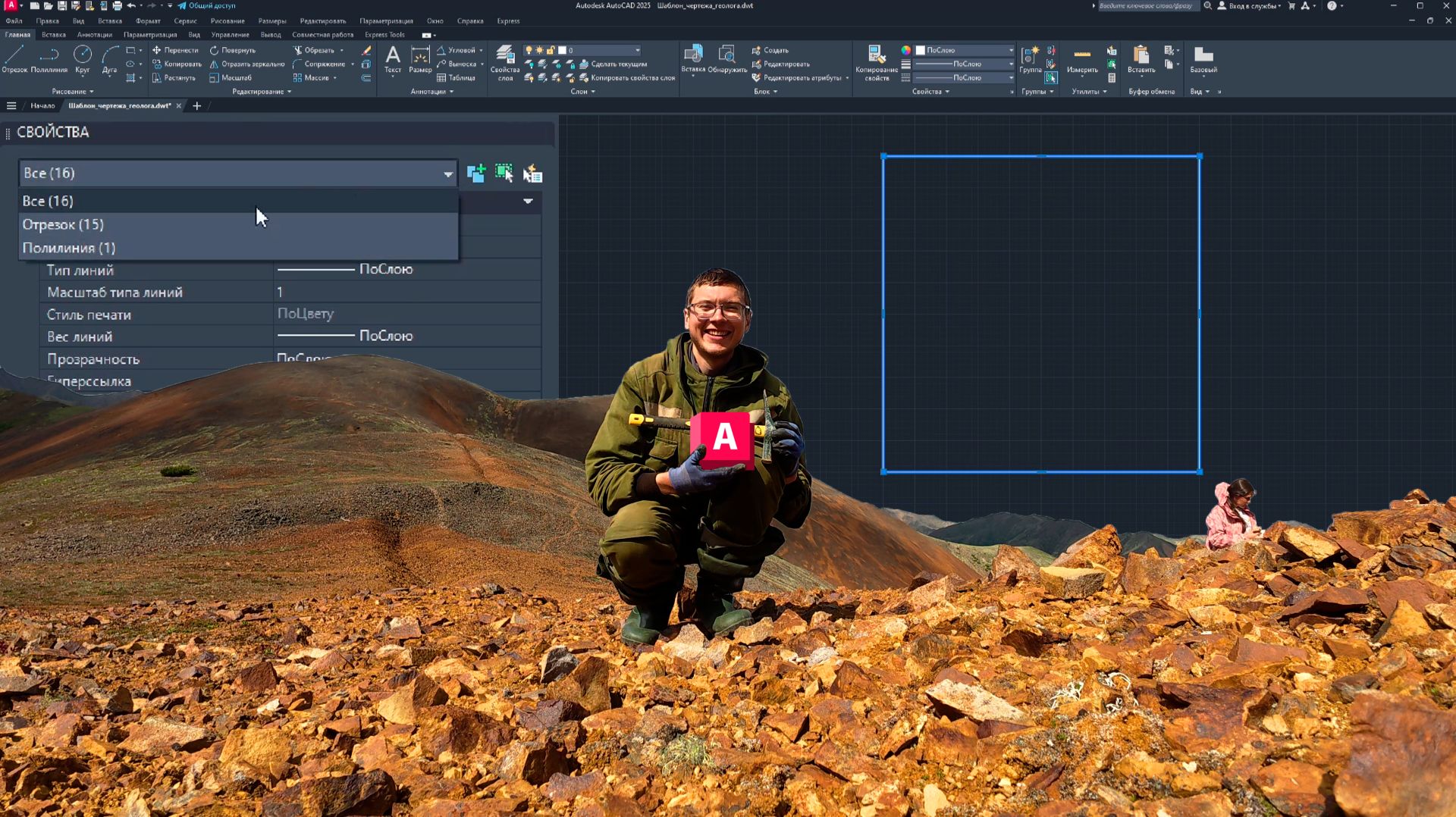
Task: Click Сделать текущим layer button
Action: 613,64
